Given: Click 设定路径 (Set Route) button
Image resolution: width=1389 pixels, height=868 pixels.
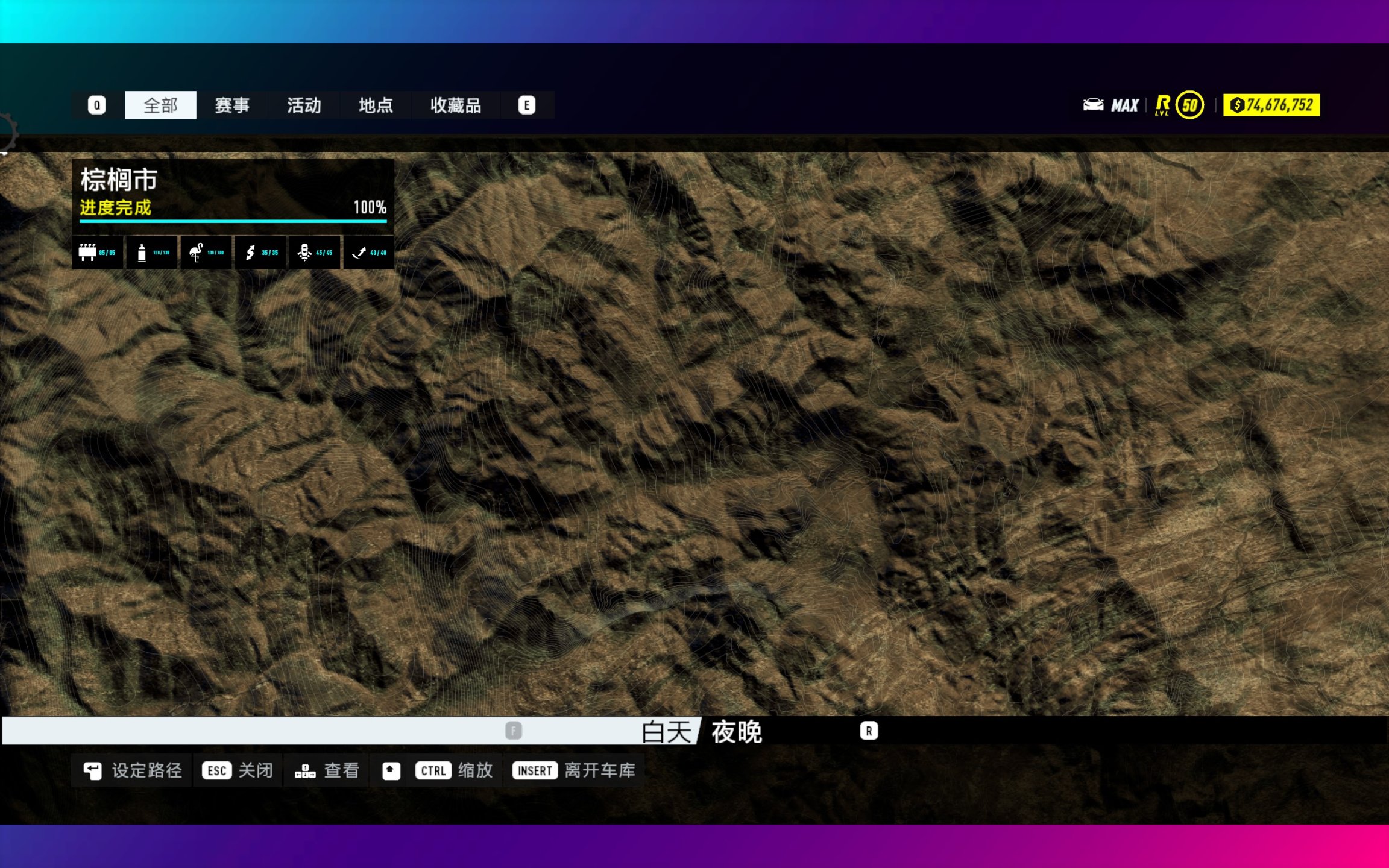Looking at the screenshot, I should pyautogui.click(x=132, y=770).
